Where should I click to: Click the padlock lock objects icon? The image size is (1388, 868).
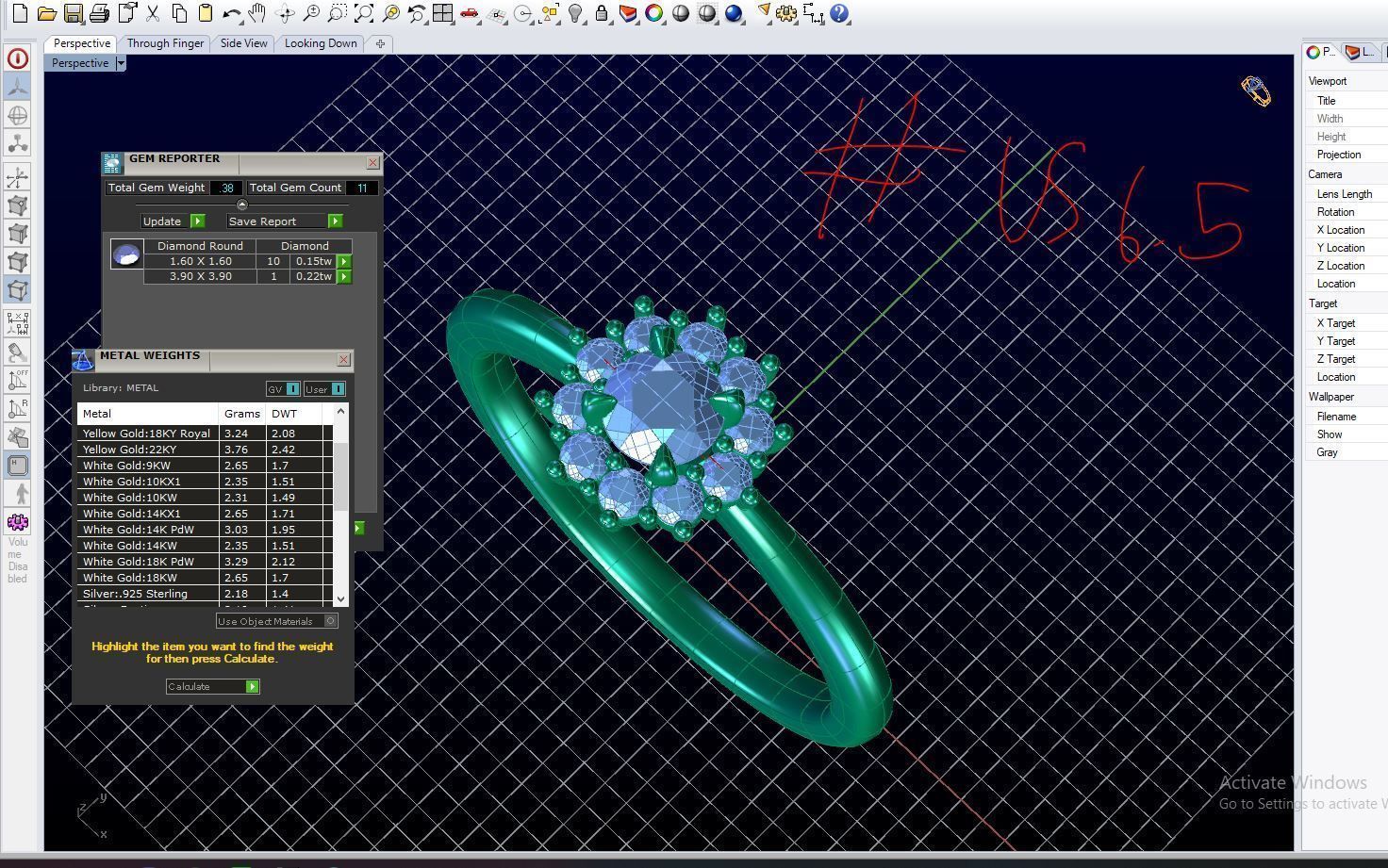pos(602,14)
